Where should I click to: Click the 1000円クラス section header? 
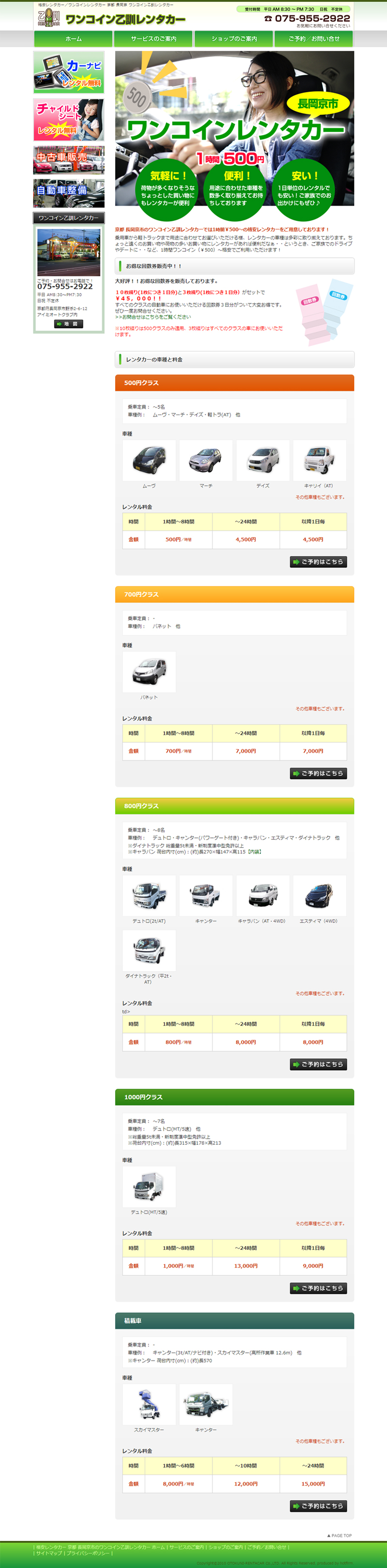(x=234, y=1097)
